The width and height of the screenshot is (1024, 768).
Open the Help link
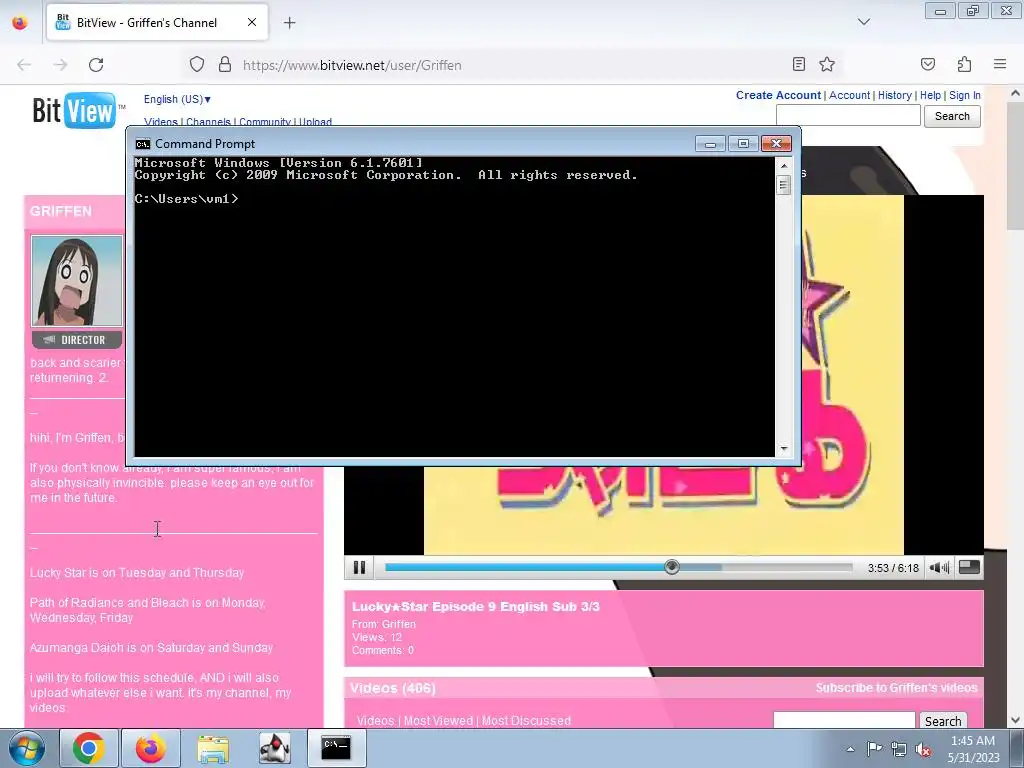930,95
